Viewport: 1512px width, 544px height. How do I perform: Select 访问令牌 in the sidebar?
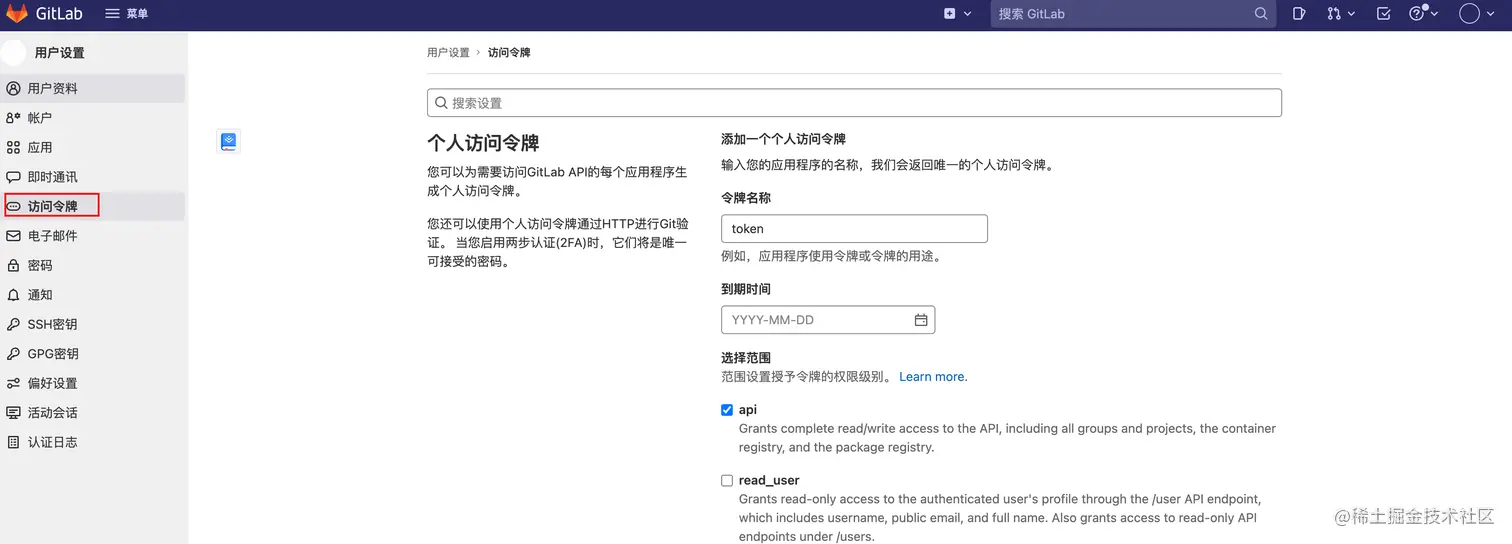point(93,206)
